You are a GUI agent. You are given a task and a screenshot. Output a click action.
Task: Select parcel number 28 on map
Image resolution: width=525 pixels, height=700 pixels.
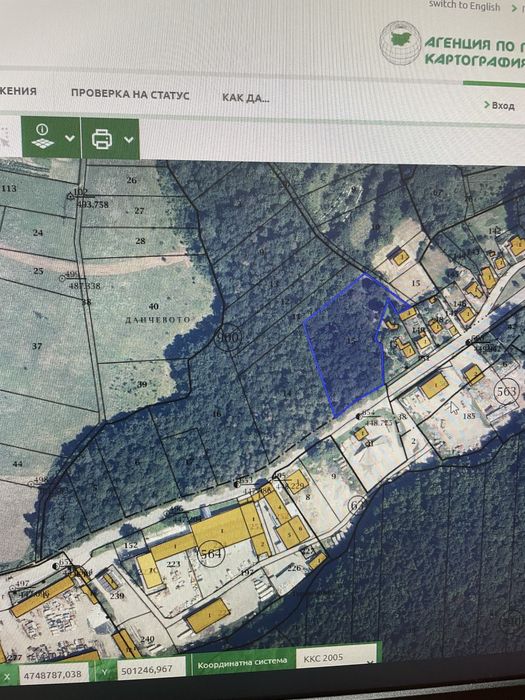[x=140, y=241]
